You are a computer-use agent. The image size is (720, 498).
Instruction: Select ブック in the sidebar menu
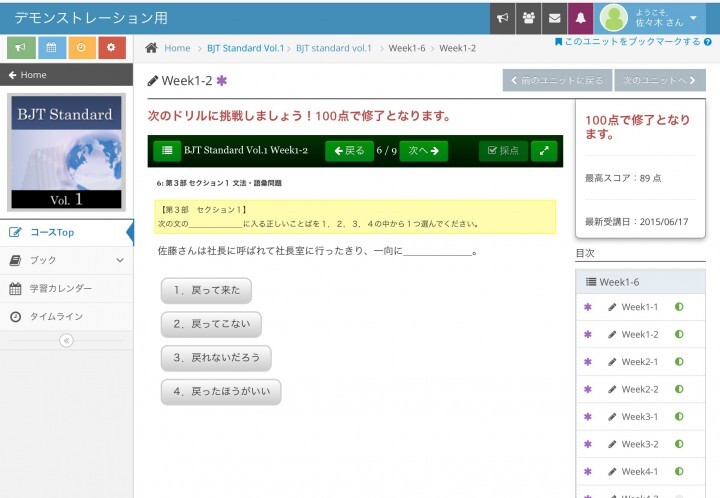(x=67, y=260)
